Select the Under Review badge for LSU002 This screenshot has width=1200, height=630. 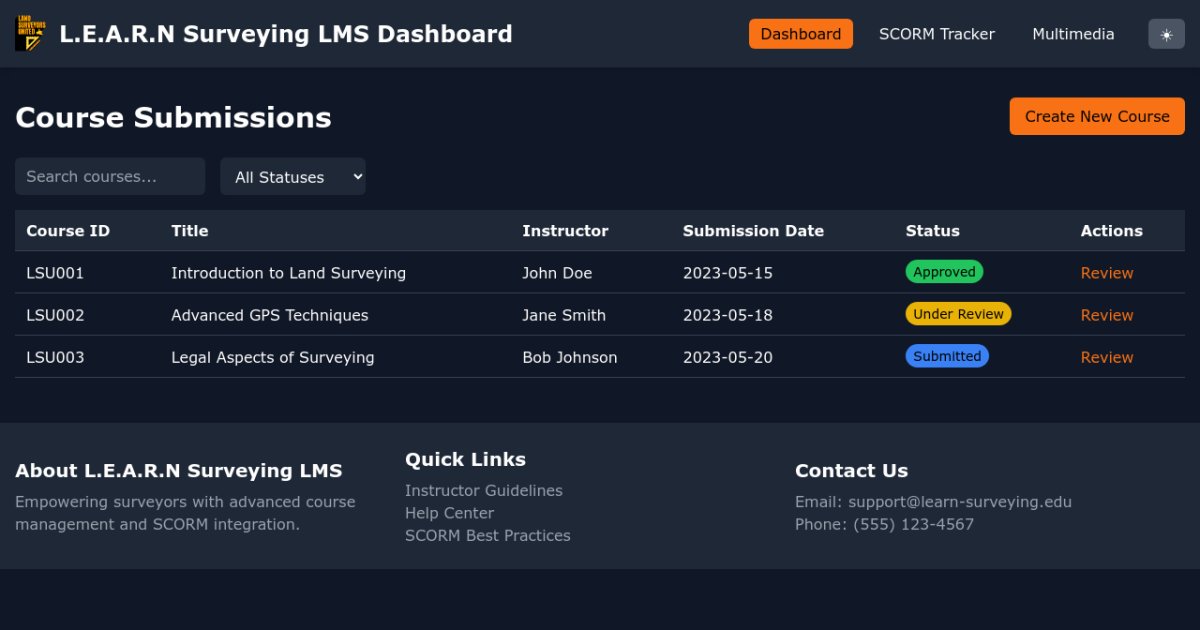pos(958,313)
